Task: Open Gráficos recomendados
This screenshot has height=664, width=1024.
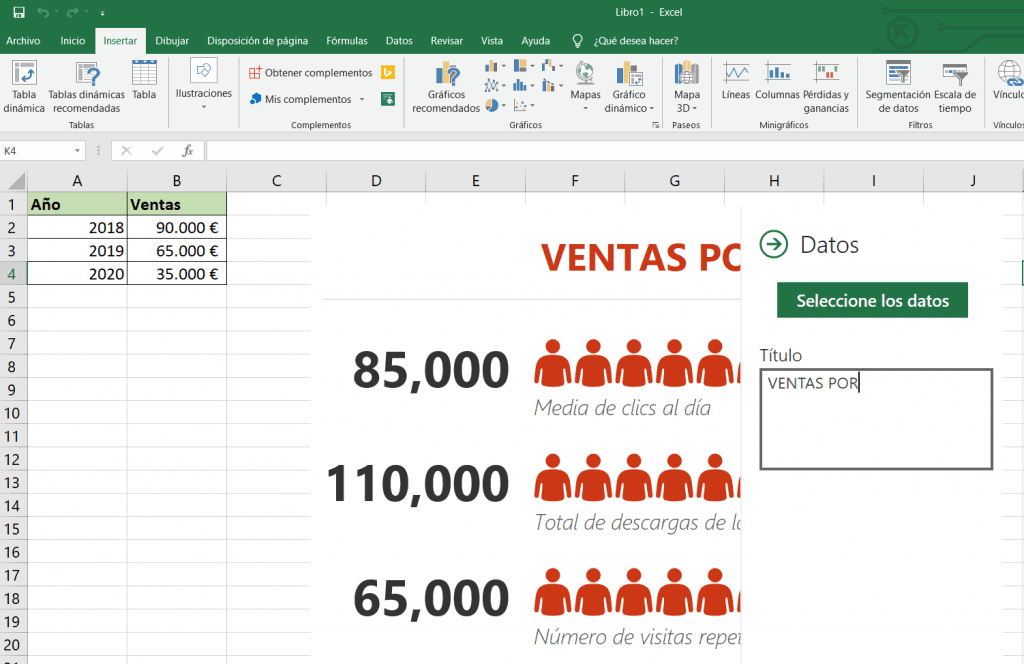Action: [x=446, y=87]
